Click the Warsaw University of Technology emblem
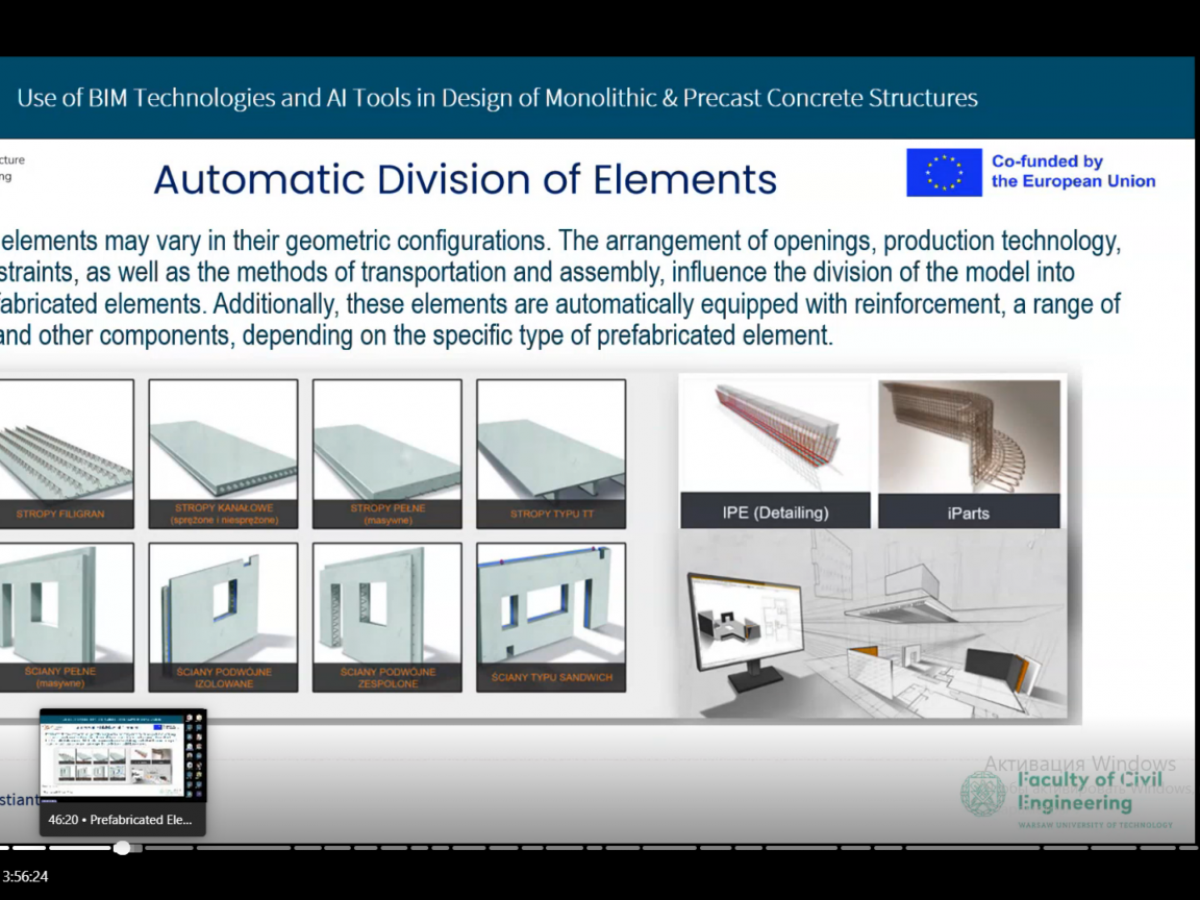 coord(984,794)
